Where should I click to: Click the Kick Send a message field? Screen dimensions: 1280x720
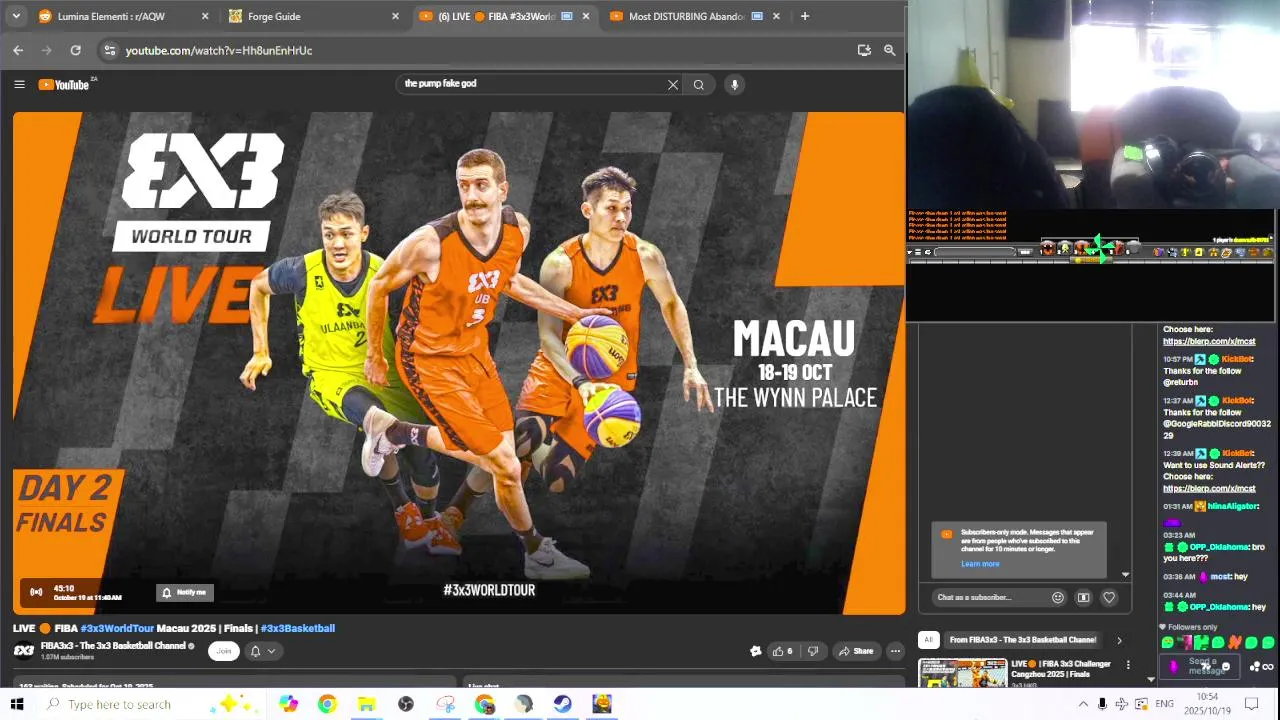click(1201, 666)
